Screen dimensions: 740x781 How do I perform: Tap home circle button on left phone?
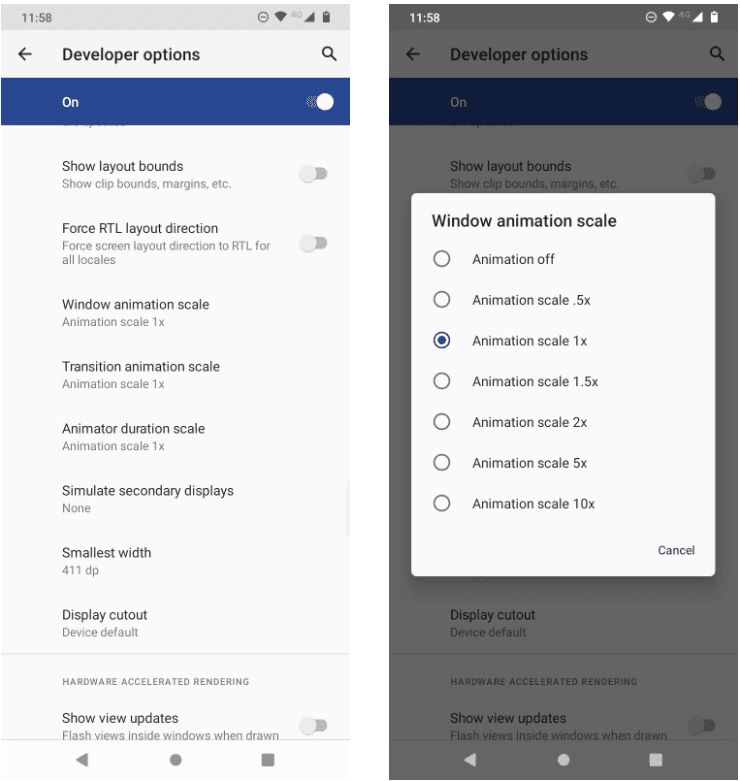click(175, 760)
